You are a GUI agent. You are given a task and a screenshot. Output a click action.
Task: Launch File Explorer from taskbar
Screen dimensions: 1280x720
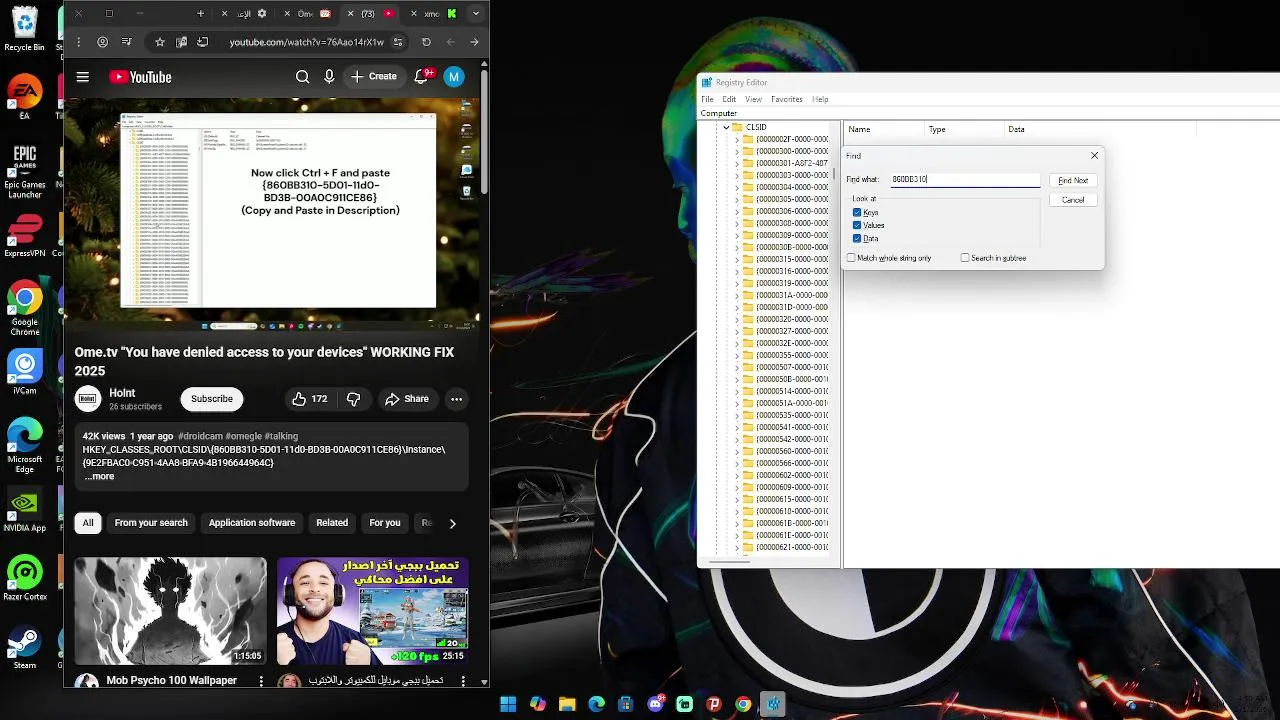click(567, 704)
